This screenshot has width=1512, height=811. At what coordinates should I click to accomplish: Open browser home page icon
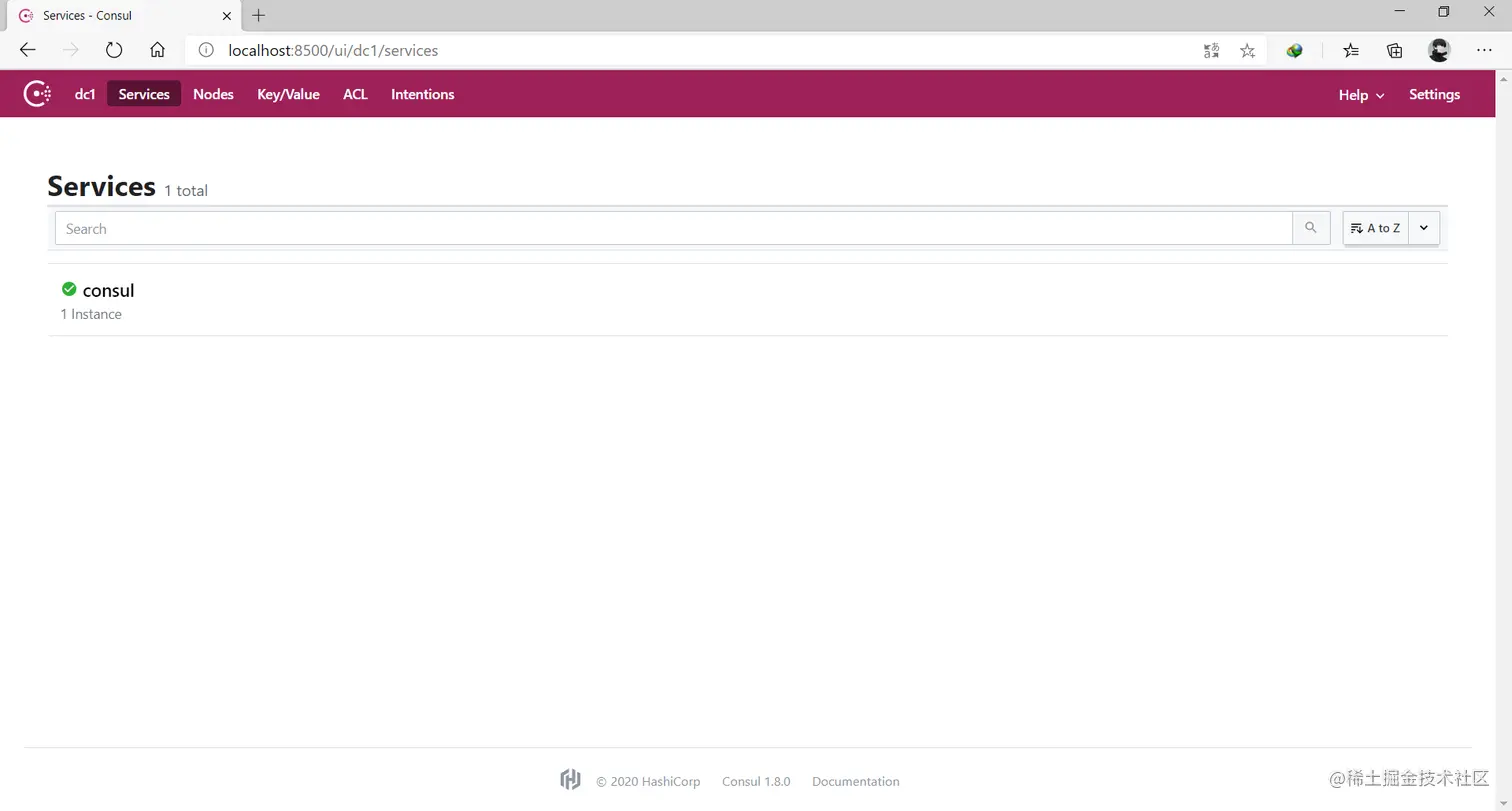(x=157, y=50)
